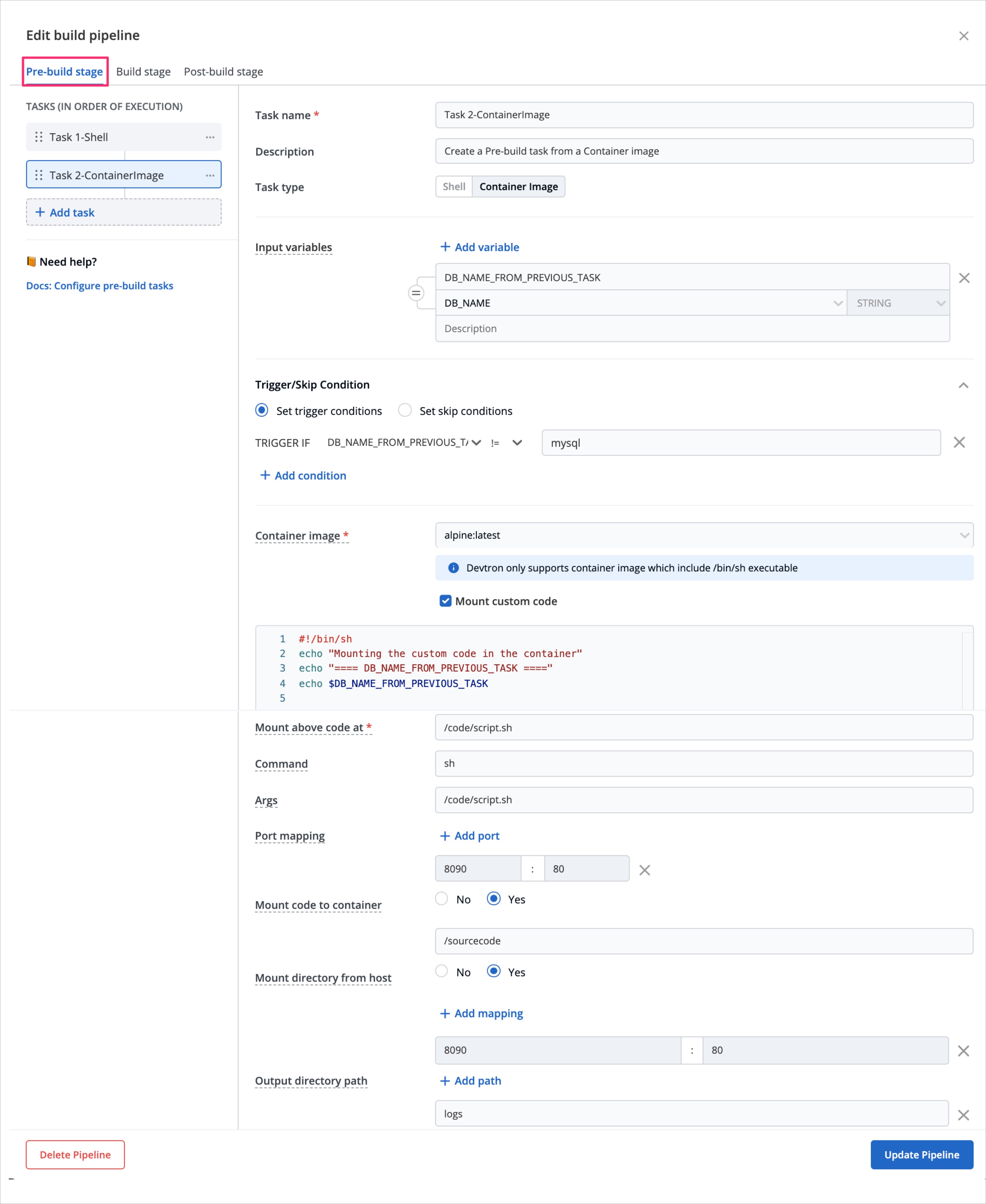The width and height of the screenshot is (986, 1204).
Task: Select No for Mount directory from host
Action: 441,971
